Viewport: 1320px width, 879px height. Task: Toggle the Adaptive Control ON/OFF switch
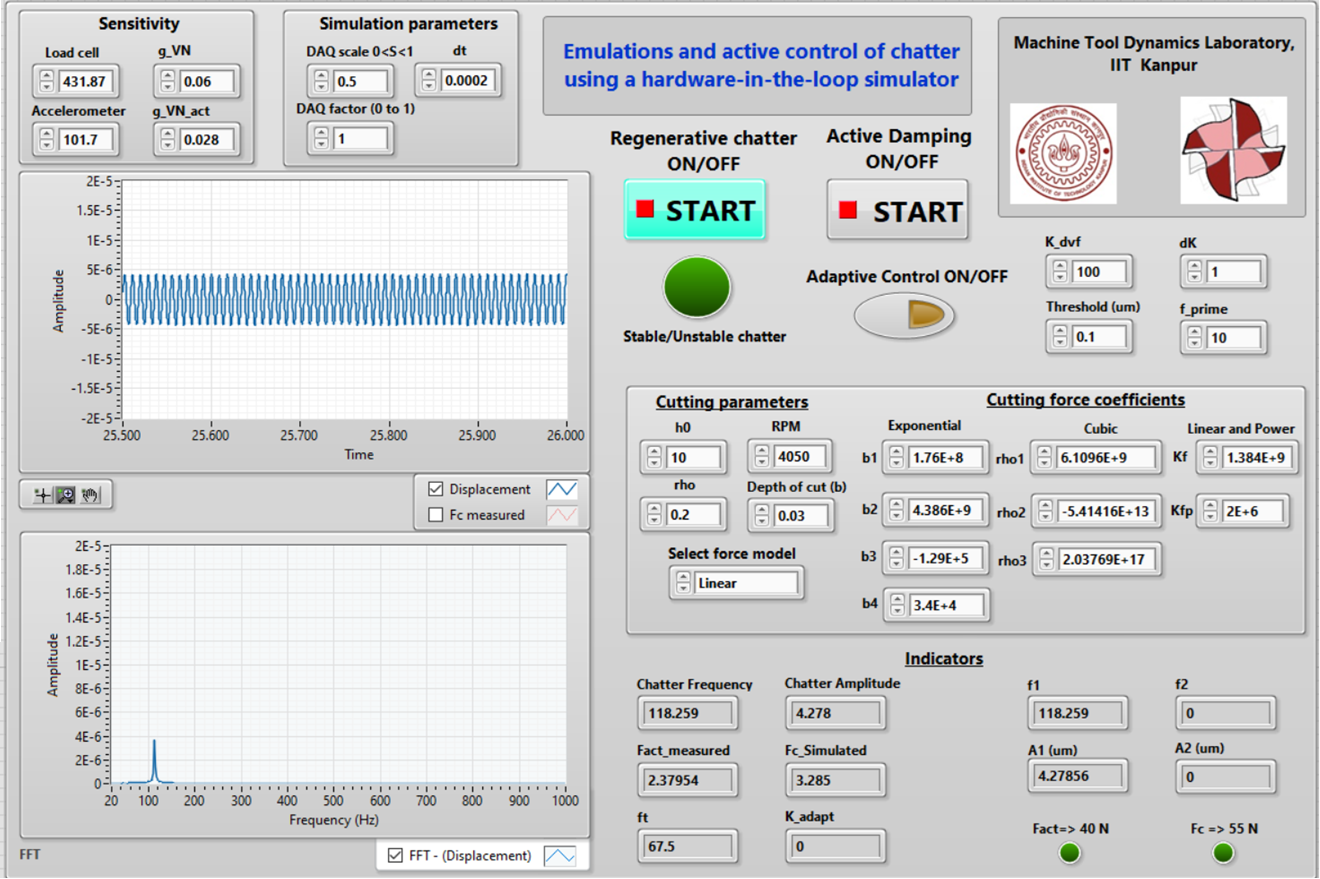coord(903,314)
